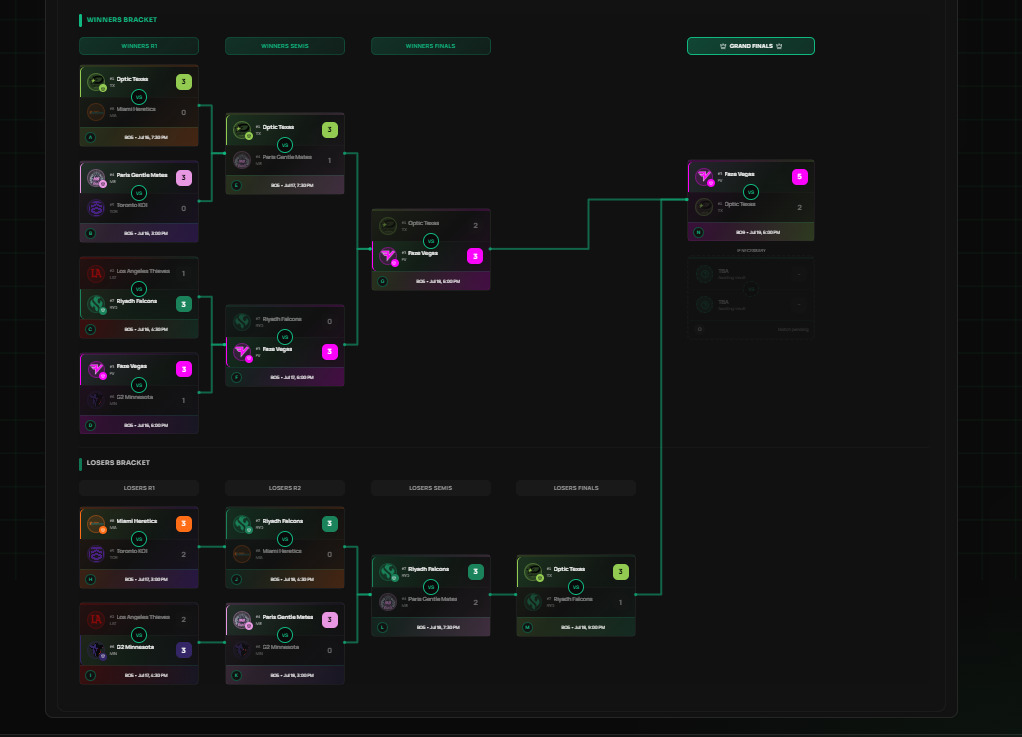Click the Los Angeles Thieves logo in match C
1022x737 pixels.
point(96,274)
